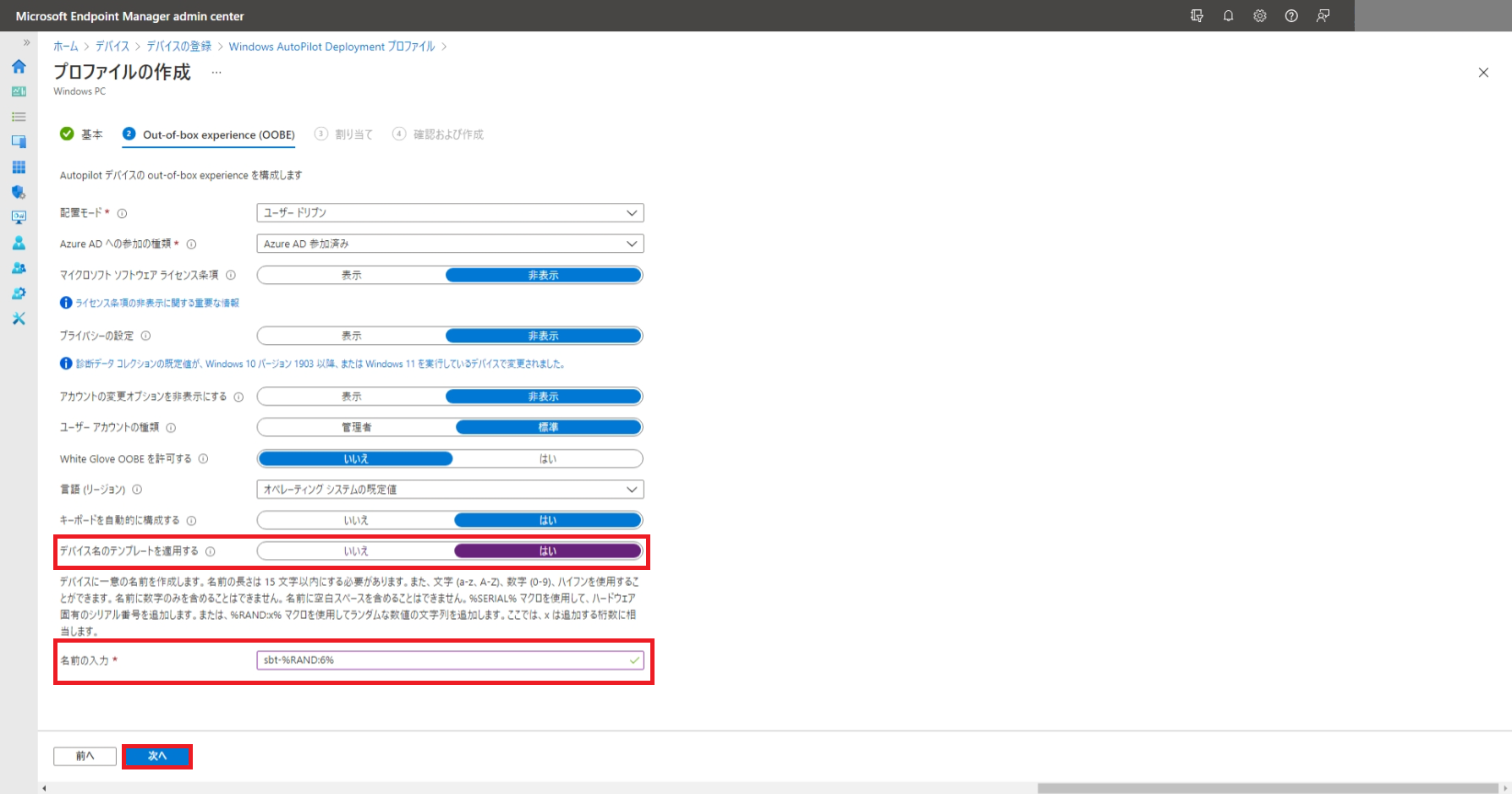
Task: Go to the 確認および作成 wizard step
Action: click(438, 134)
